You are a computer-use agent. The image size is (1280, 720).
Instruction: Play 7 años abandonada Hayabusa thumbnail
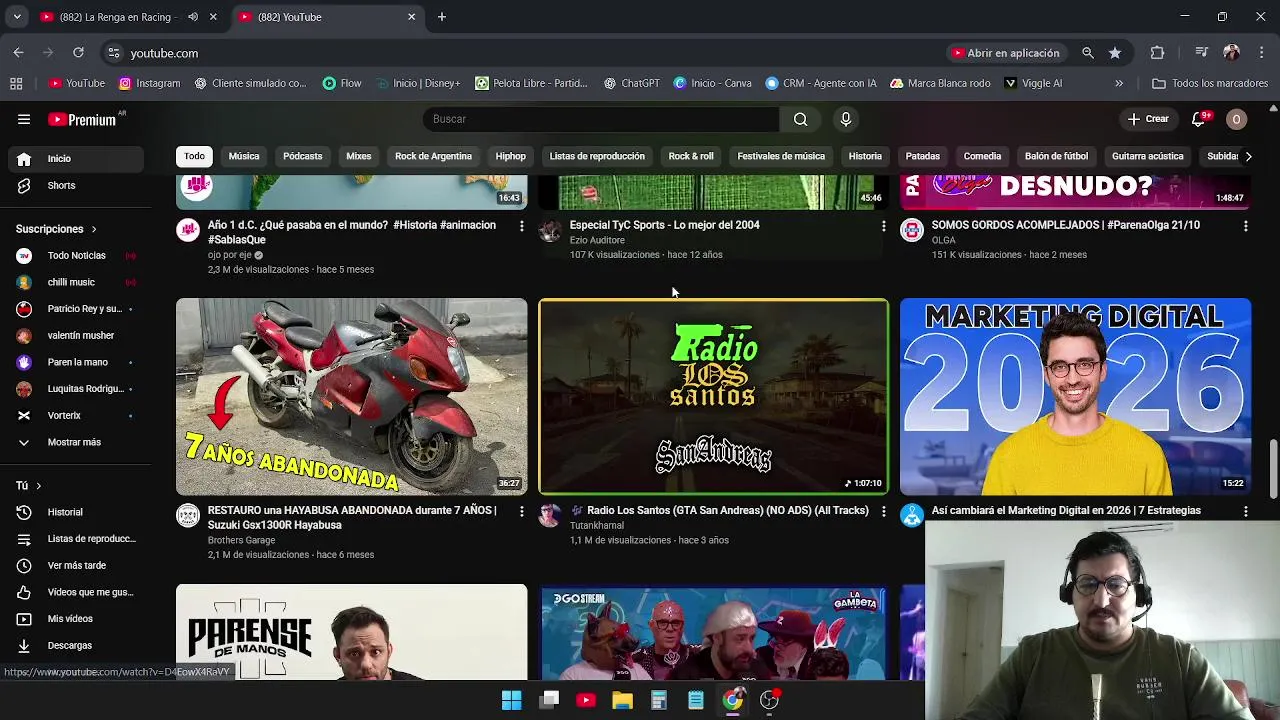351,397
